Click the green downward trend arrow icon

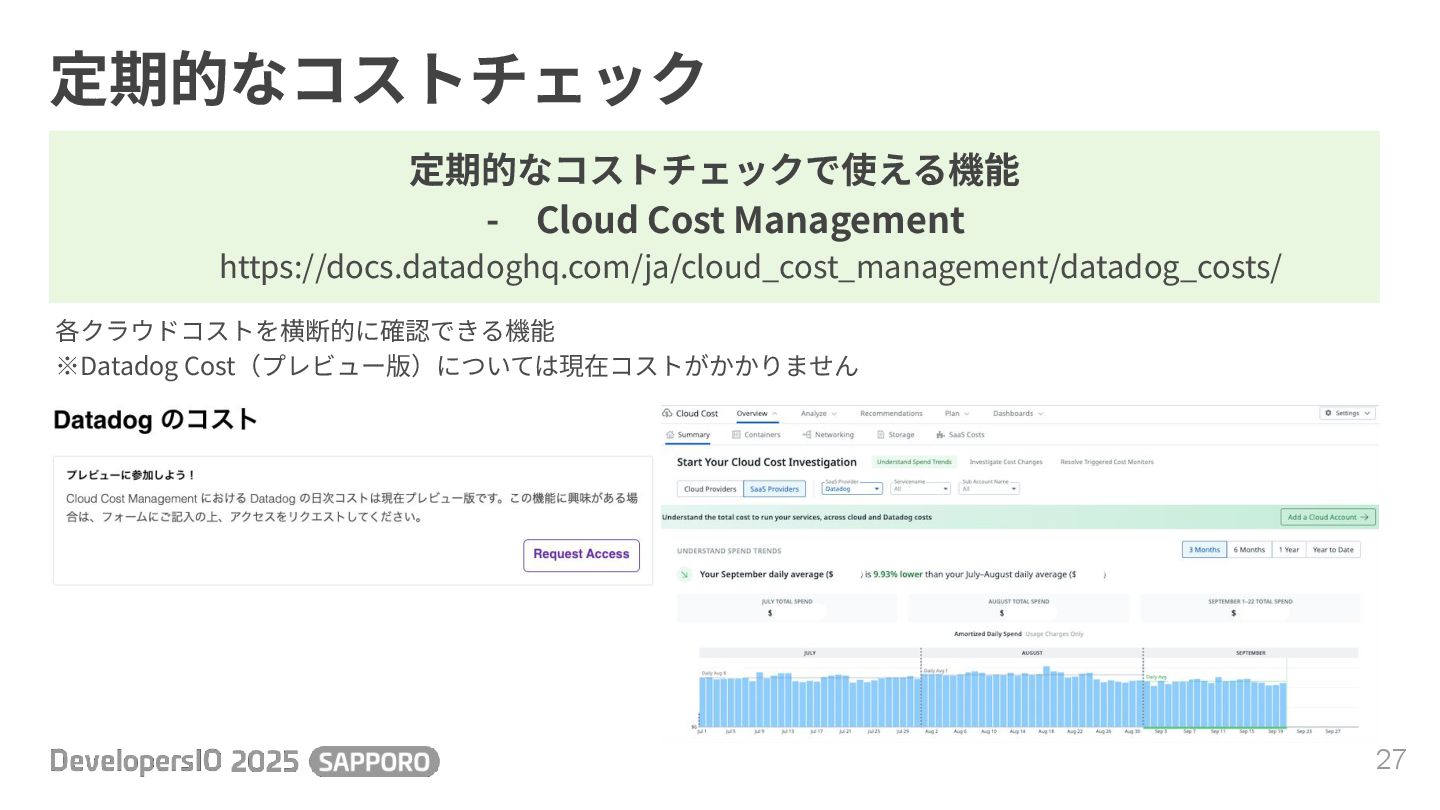(x=685, y=575)
